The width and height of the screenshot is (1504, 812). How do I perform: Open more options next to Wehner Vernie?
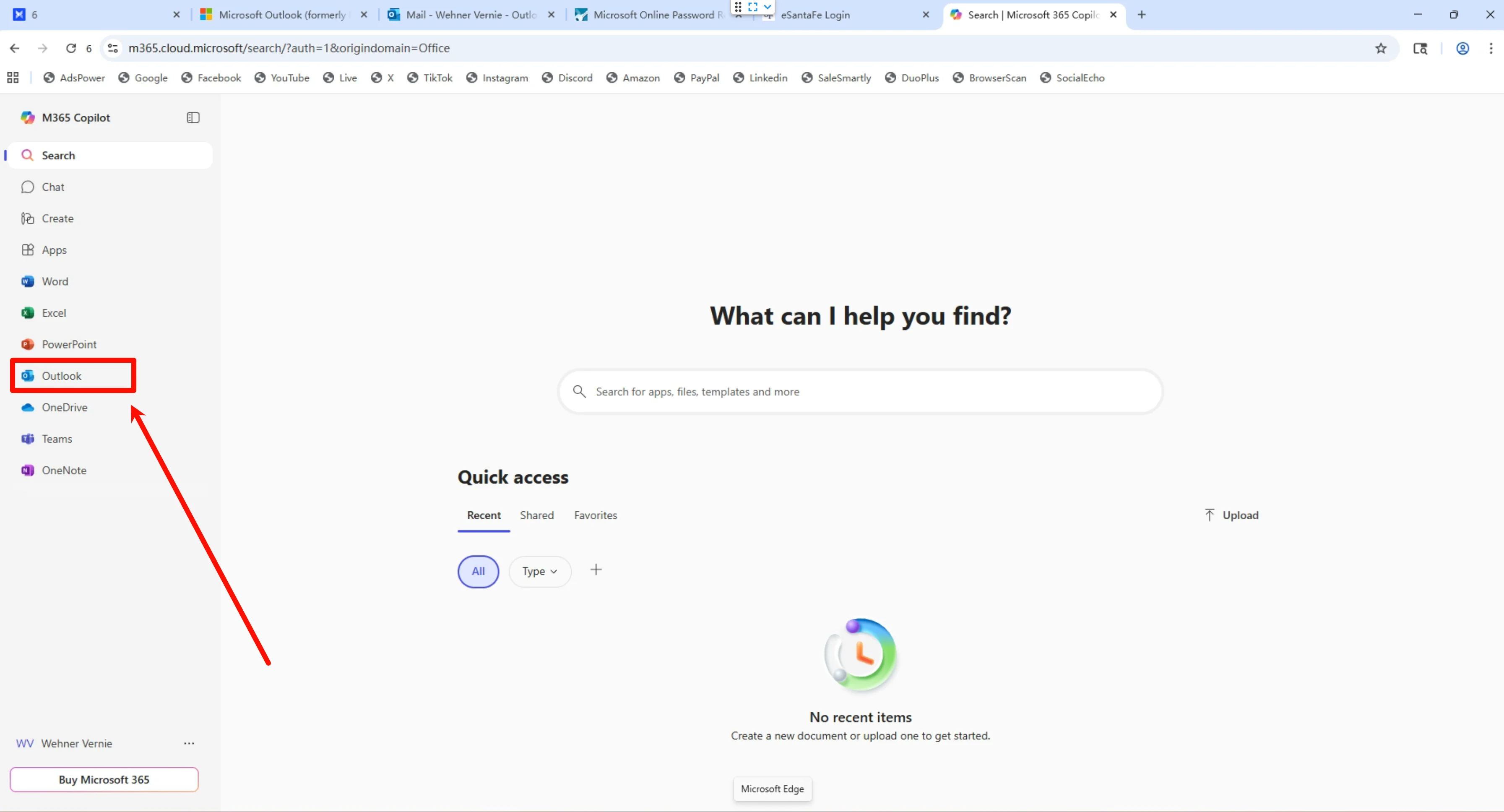pos(189,743)
